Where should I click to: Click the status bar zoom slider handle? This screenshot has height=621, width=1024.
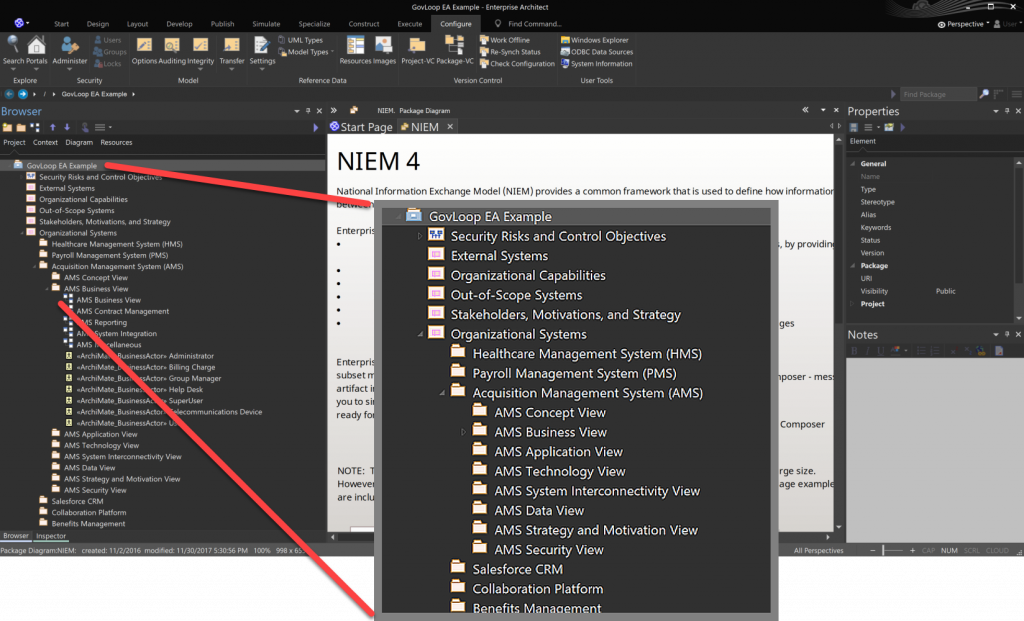click(x=883, y=550)
